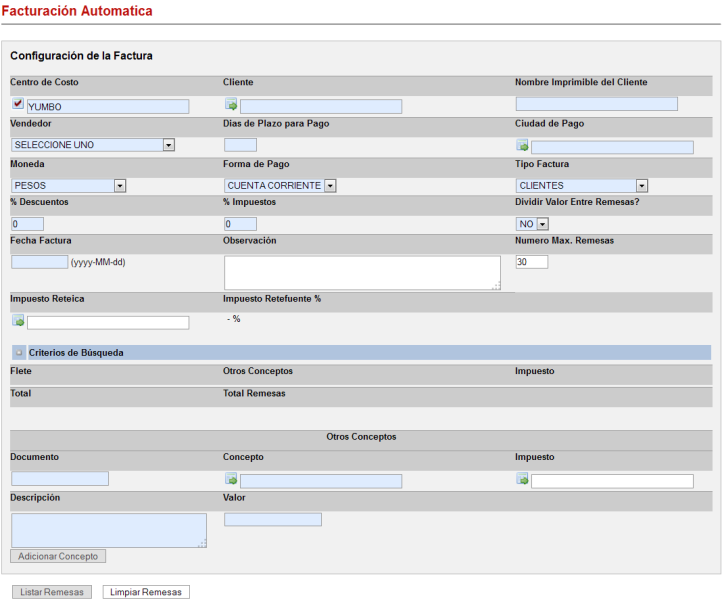Click the Criterios de Búsqueda bullet icon

[x=18, y=353]
